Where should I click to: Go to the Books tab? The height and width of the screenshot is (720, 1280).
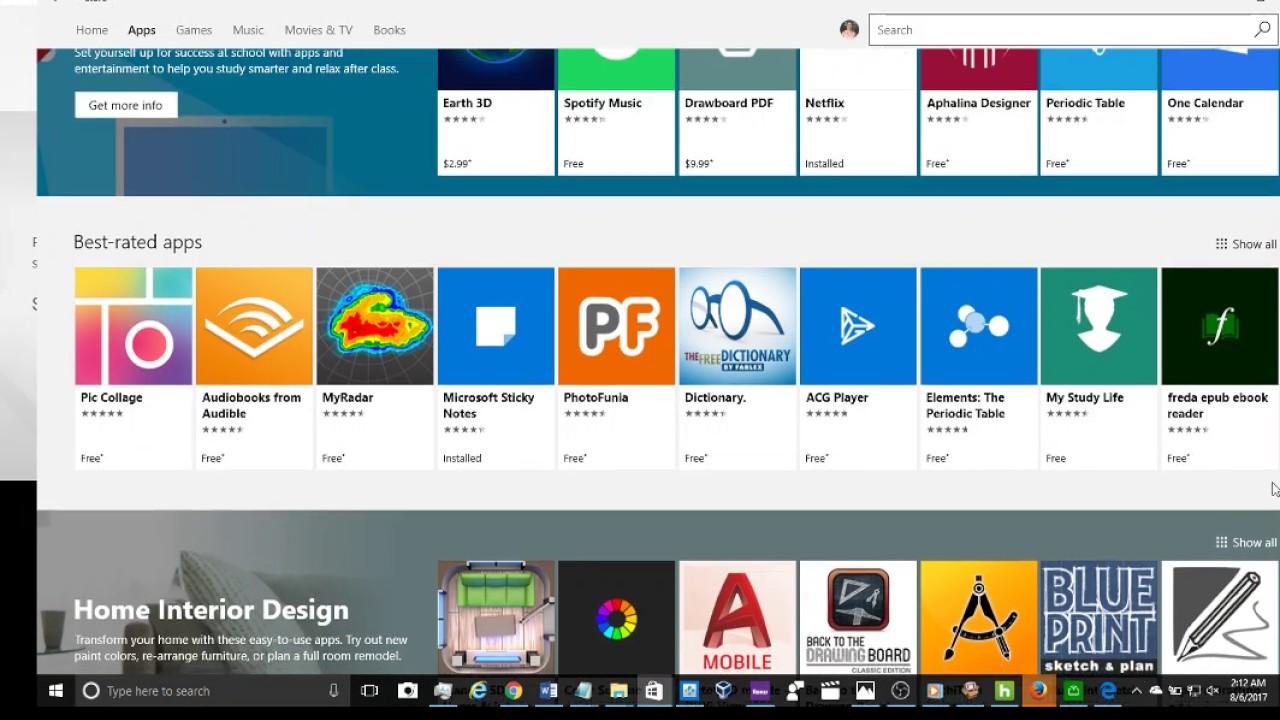(x=389, y=30)
